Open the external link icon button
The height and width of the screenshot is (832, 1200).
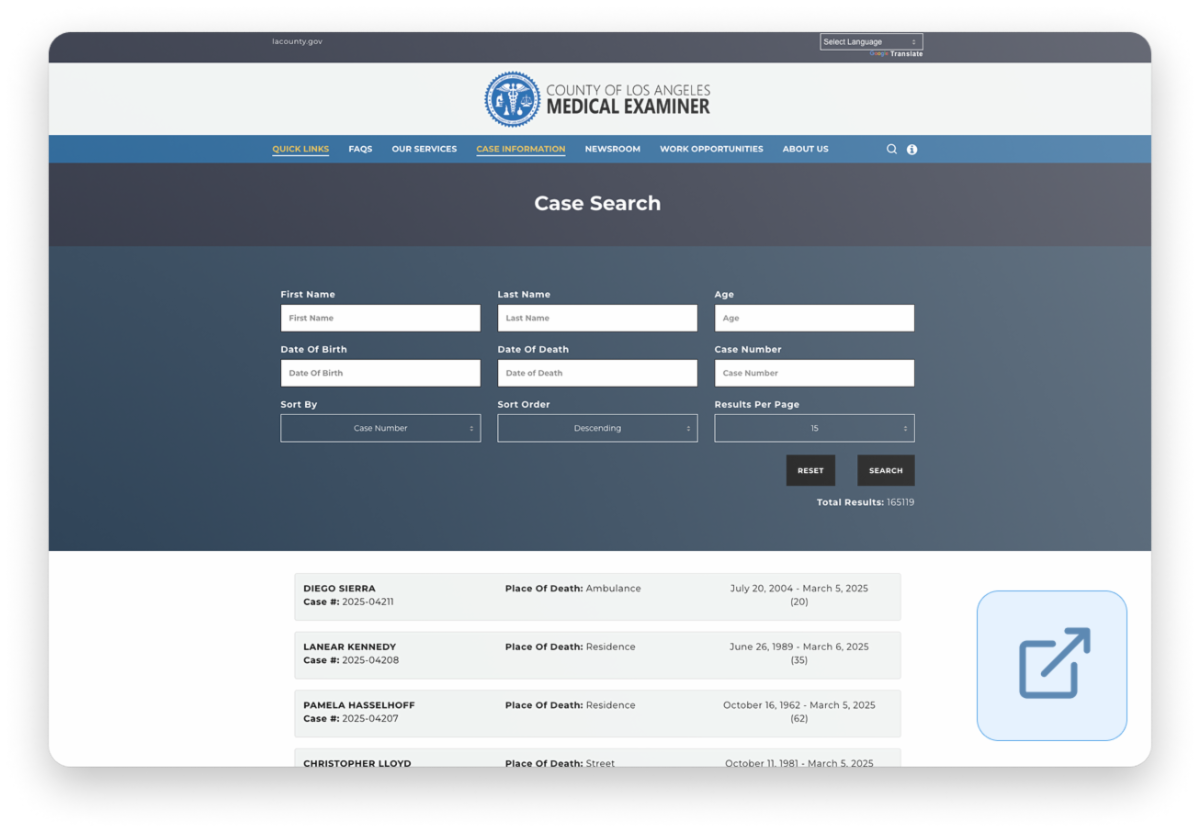pyautogui.click(x=1052, y=665)
